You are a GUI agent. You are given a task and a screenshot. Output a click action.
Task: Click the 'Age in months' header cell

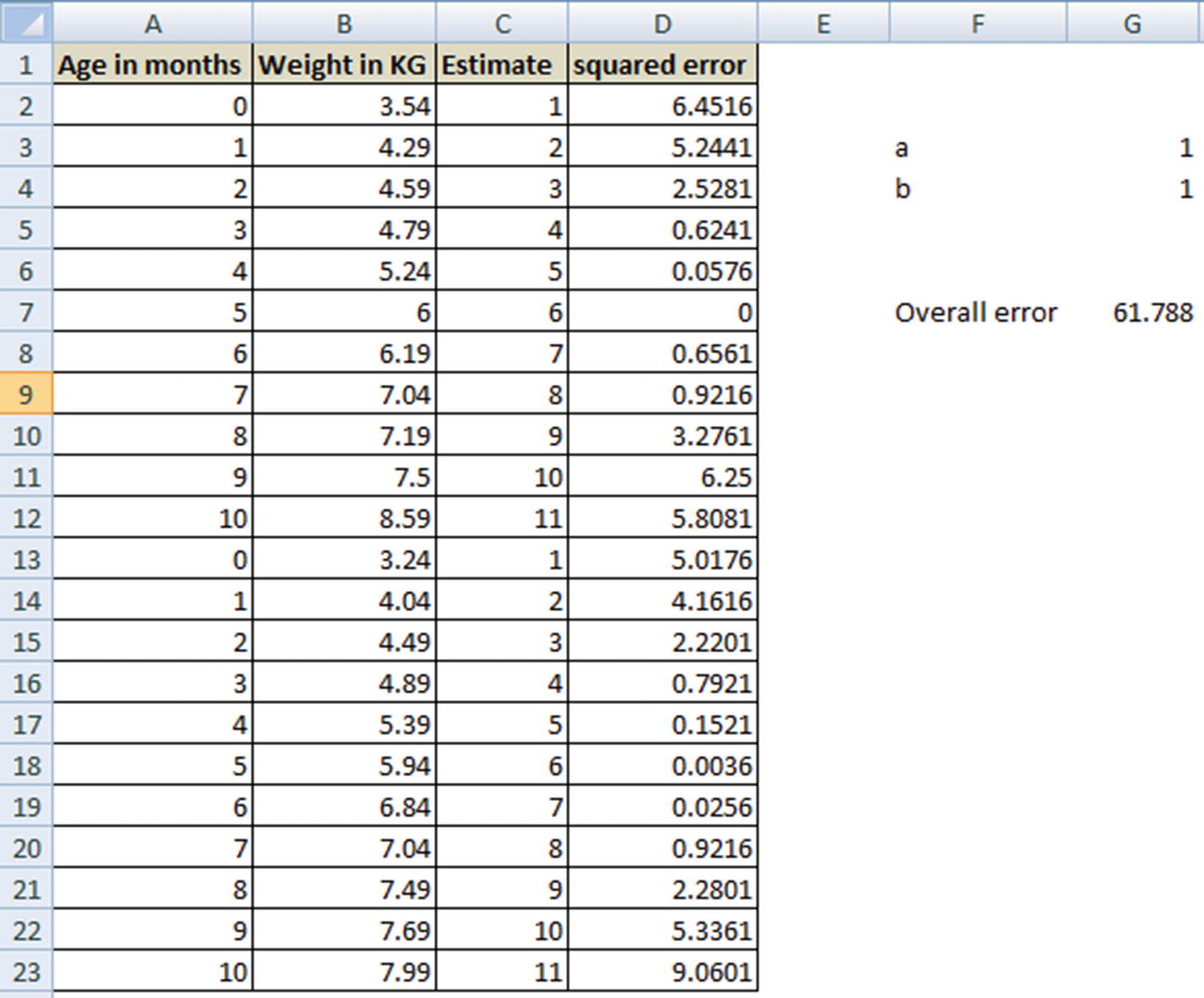click(x=152, y=65)
